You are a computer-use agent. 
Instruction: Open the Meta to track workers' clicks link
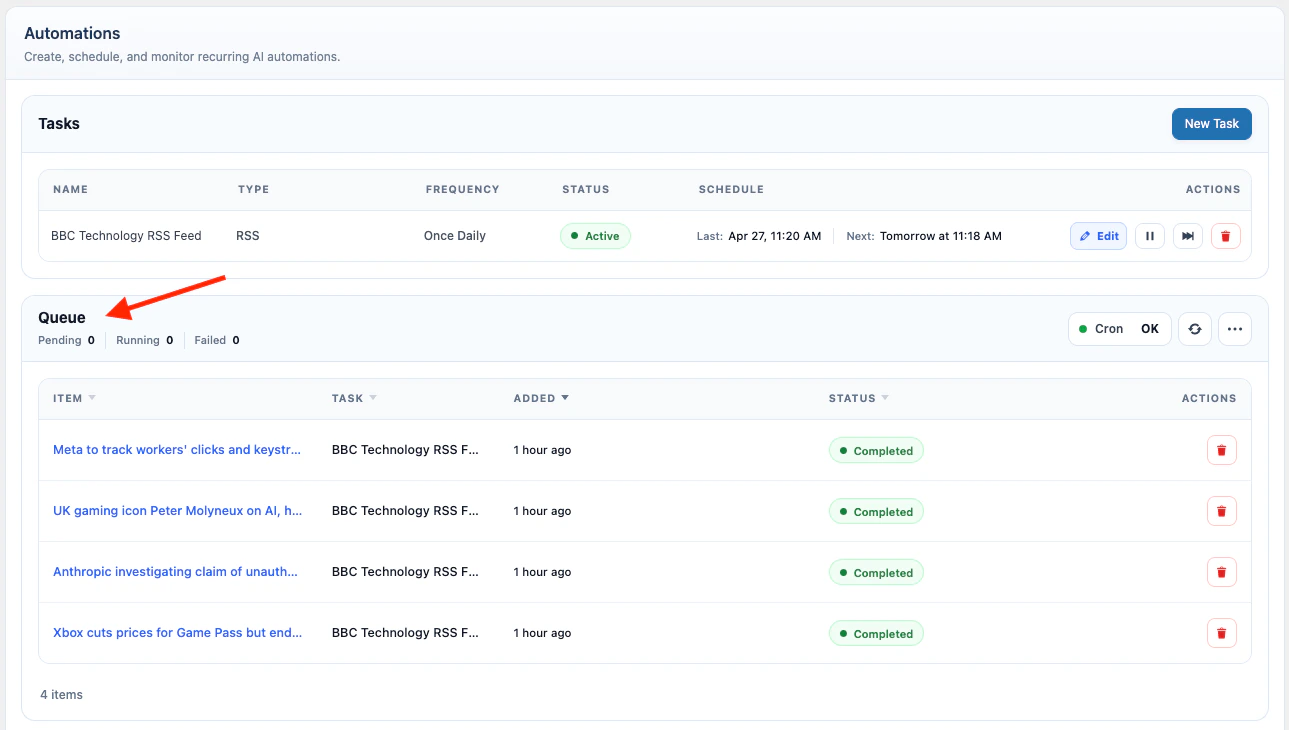click(177, 450)
